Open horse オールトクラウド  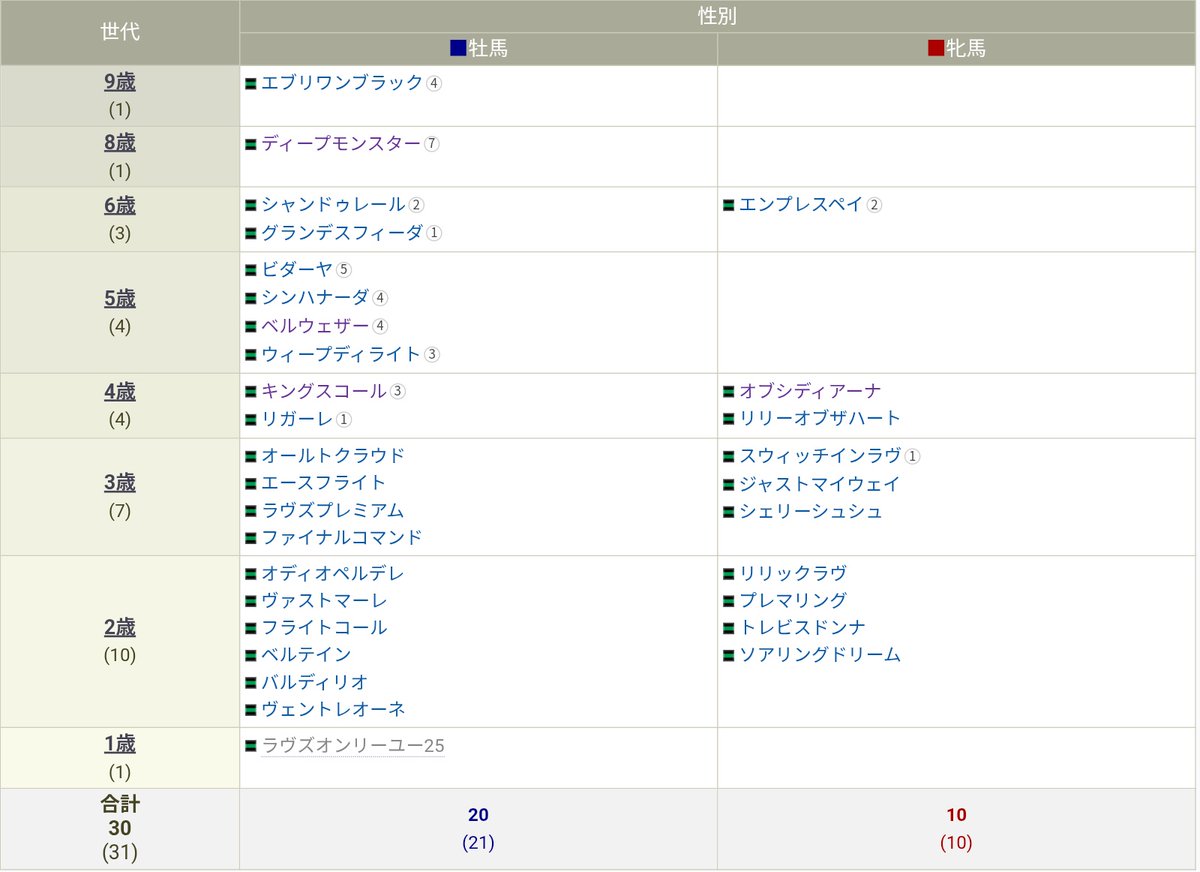[x=334, y=456]
